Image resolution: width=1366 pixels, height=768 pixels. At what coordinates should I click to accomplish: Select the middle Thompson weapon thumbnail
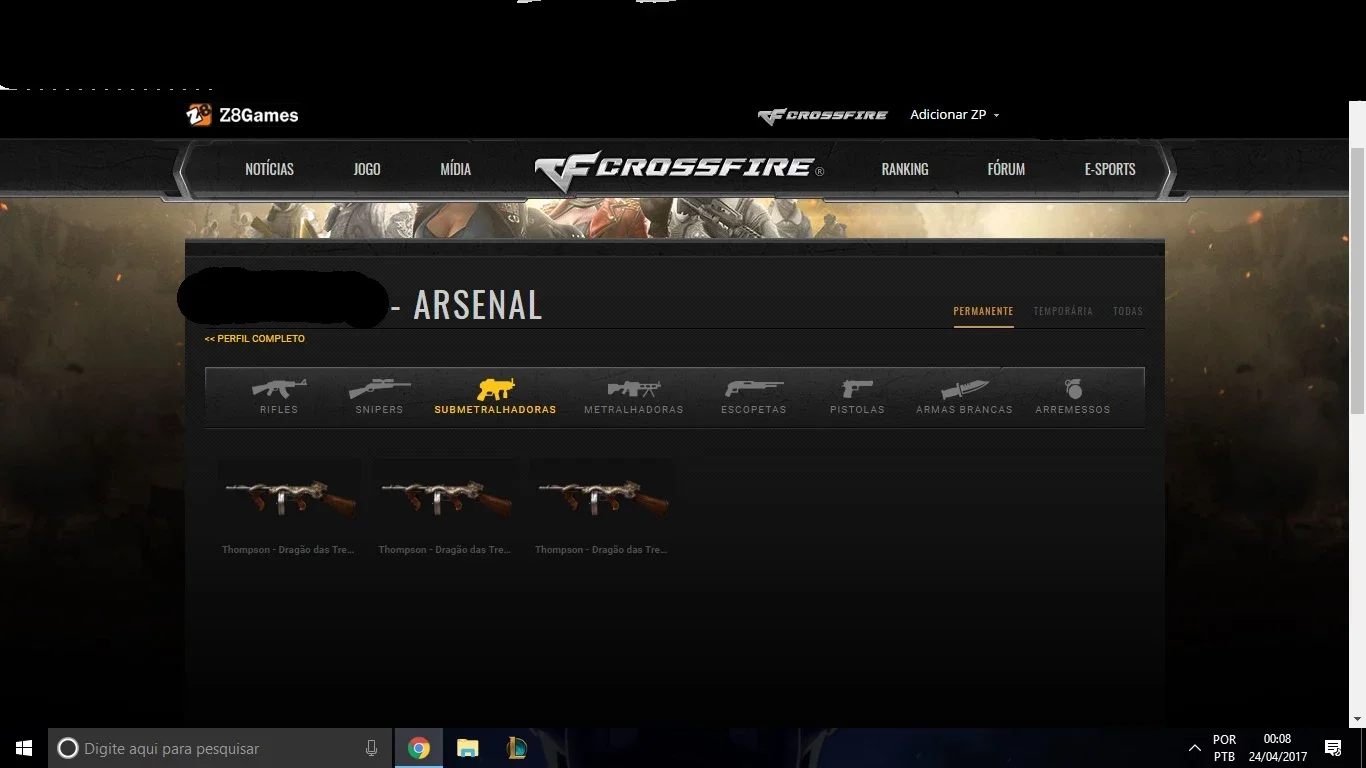point(446,496)
